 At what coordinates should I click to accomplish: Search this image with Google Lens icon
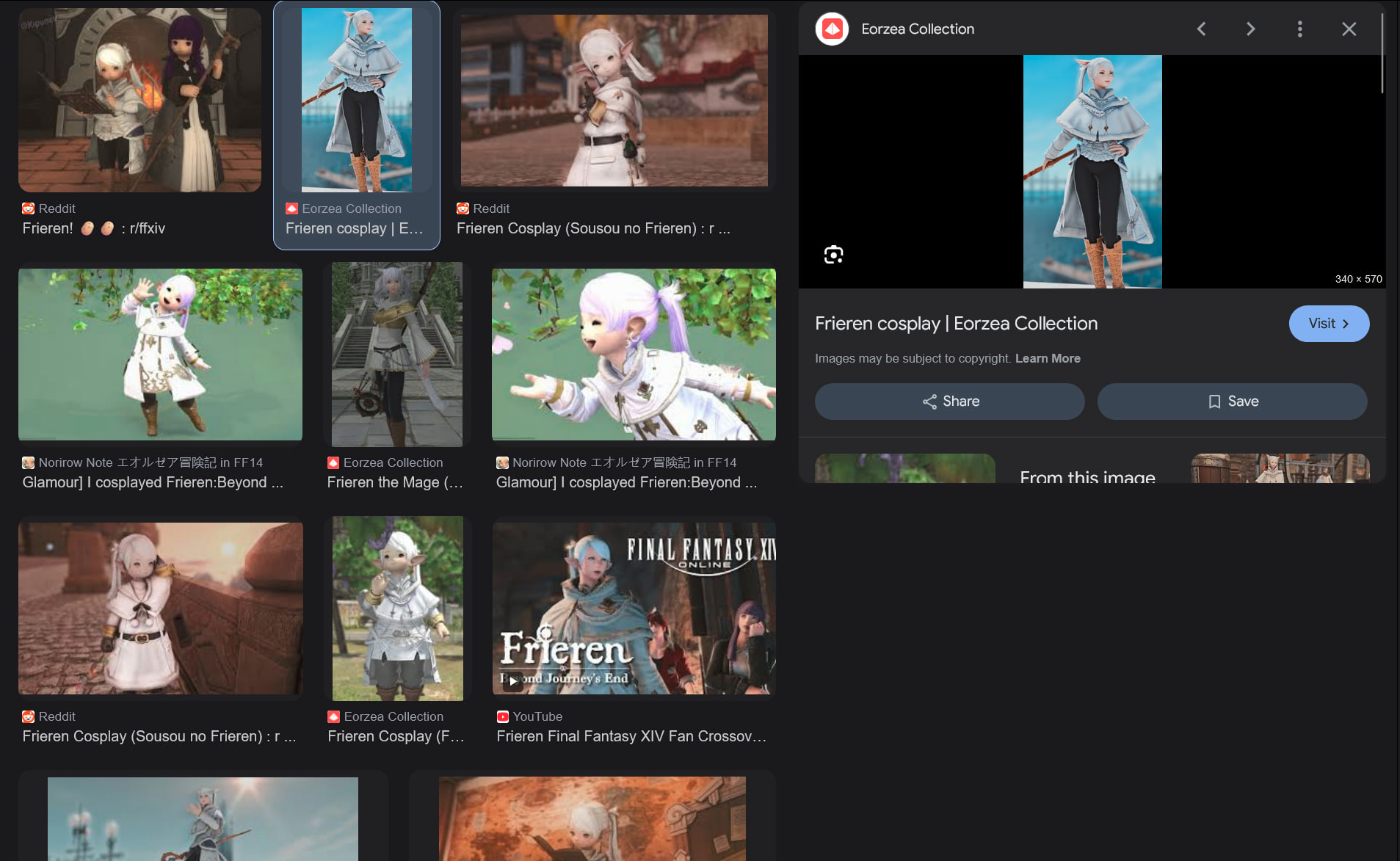pyautogui.click(x=833, y=255)
